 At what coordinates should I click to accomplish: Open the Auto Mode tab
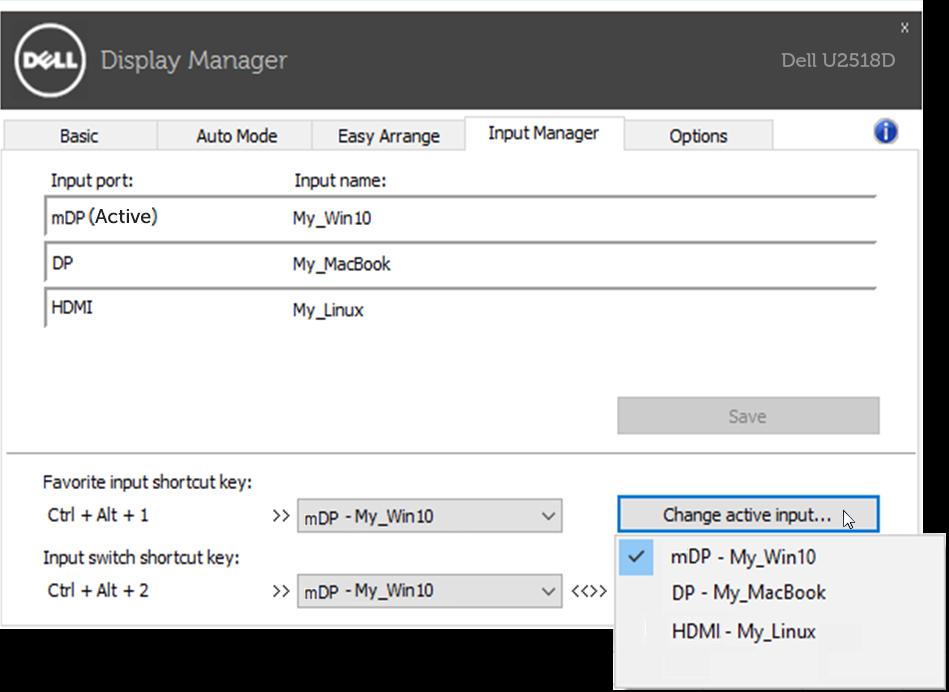(x=237, y=136)
